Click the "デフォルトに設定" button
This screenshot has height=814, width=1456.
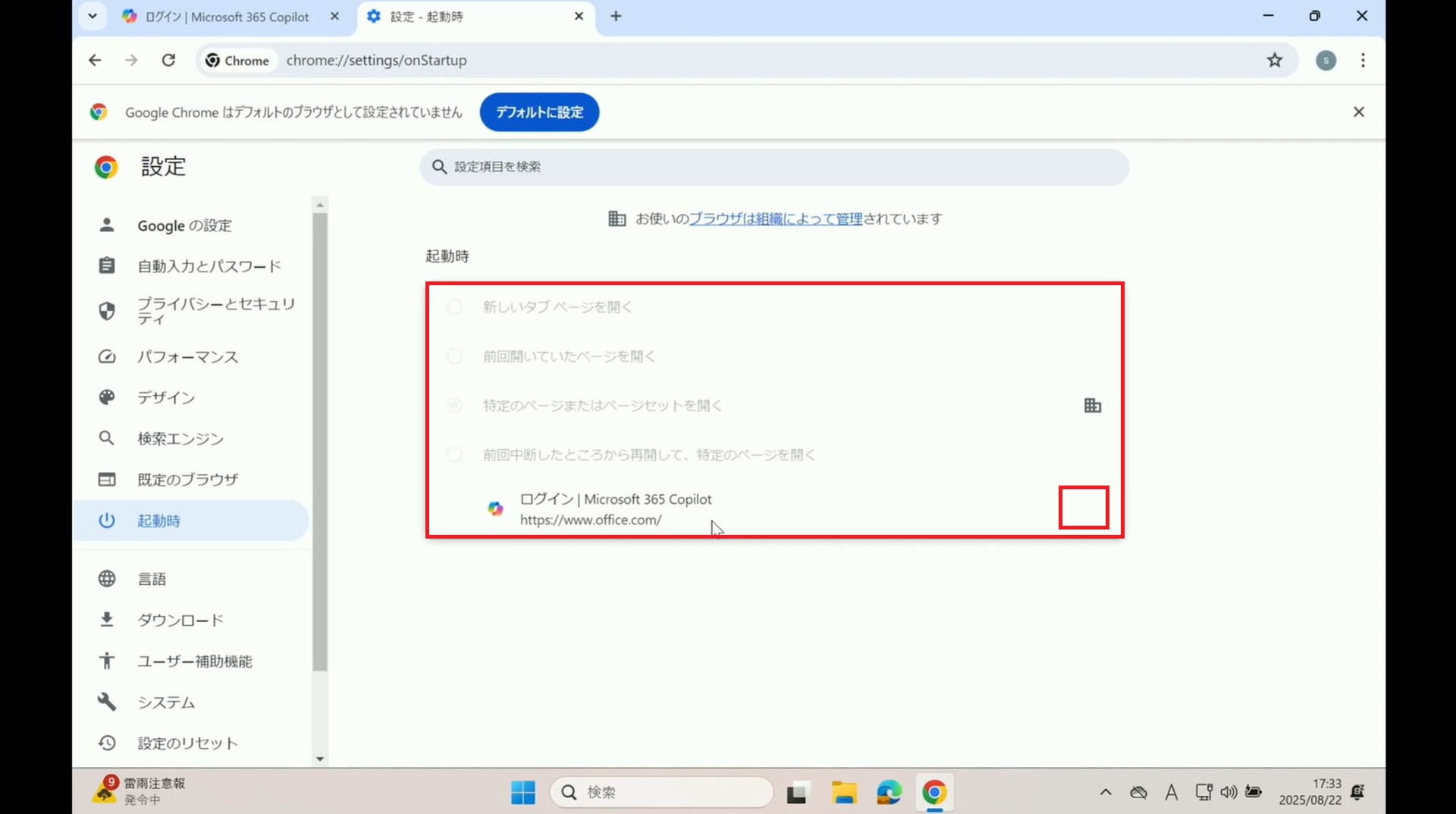[539, 112]
